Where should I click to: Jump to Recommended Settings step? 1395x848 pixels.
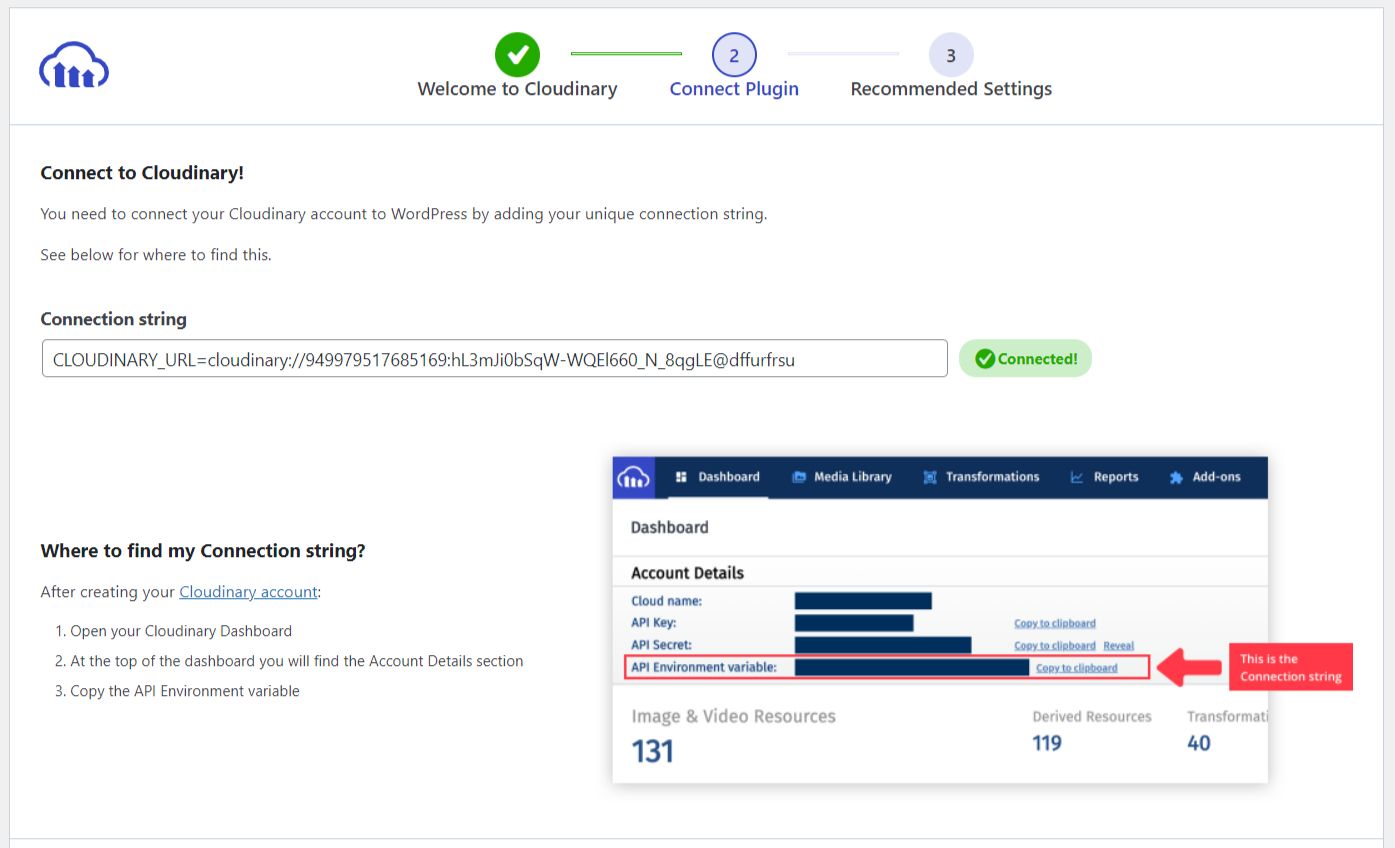coord(951,89)
